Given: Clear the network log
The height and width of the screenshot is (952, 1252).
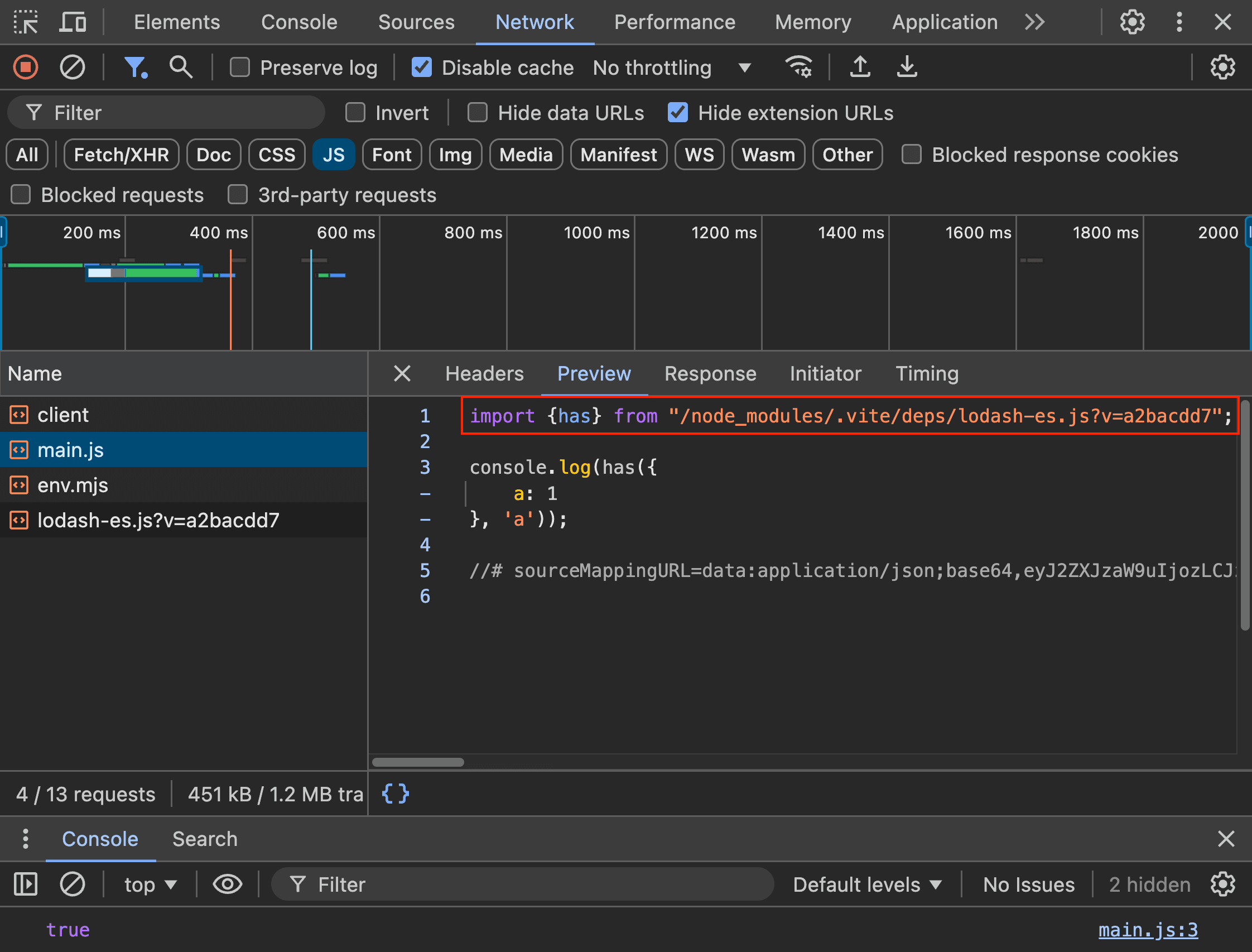Looking at the screenshot, I should 72,67.
